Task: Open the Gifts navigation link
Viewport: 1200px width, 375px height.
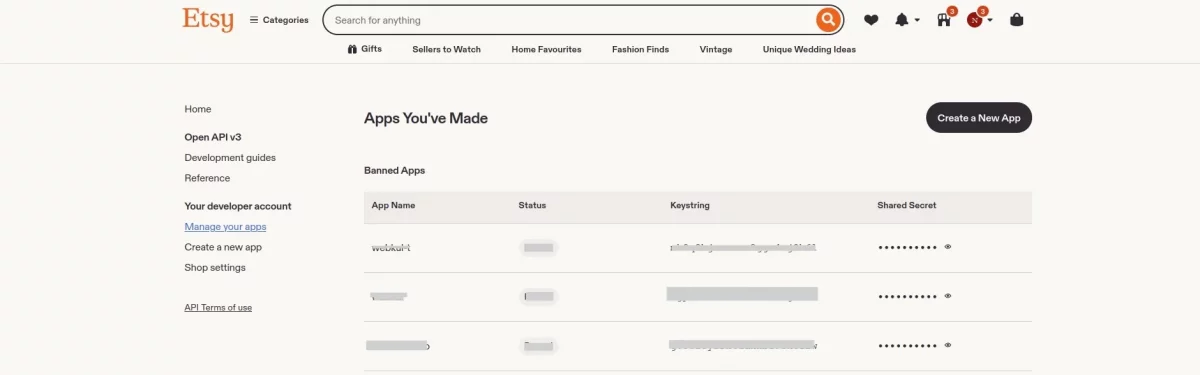Action: [x=365, y=49]
